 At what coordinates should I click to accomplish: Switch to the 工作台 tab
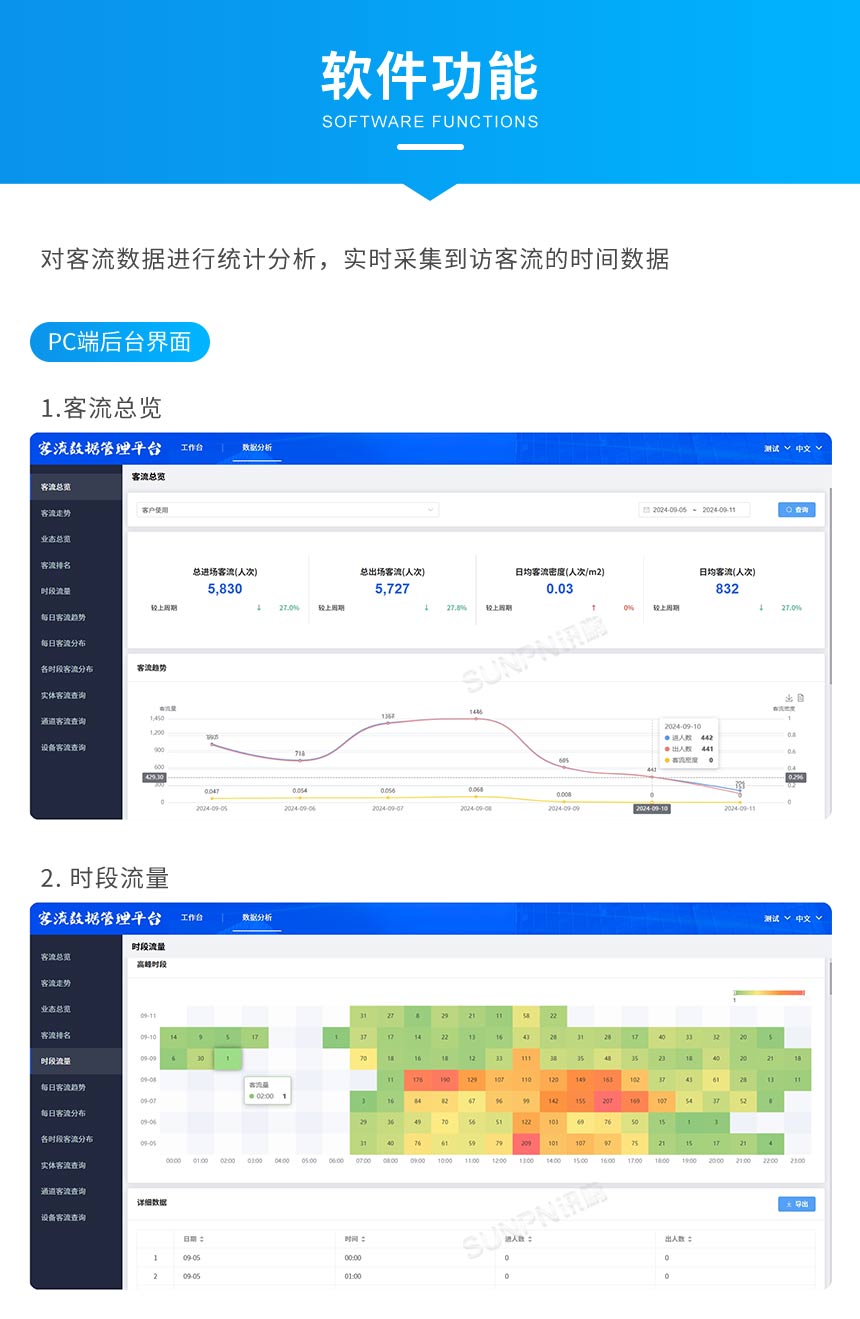[190, 448]
